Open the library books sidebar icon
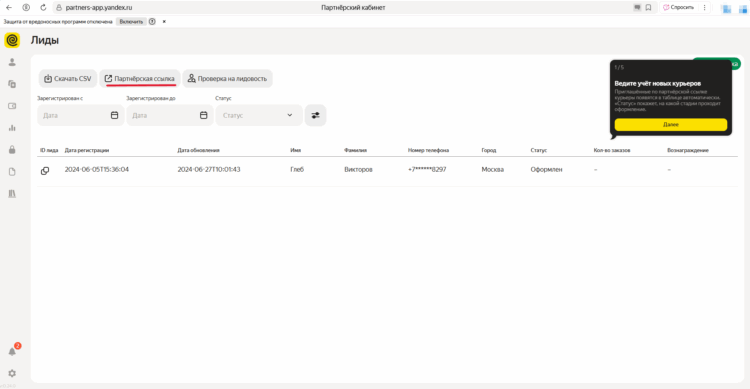This screenshot has height=389, width=750. tap(12, 194)
